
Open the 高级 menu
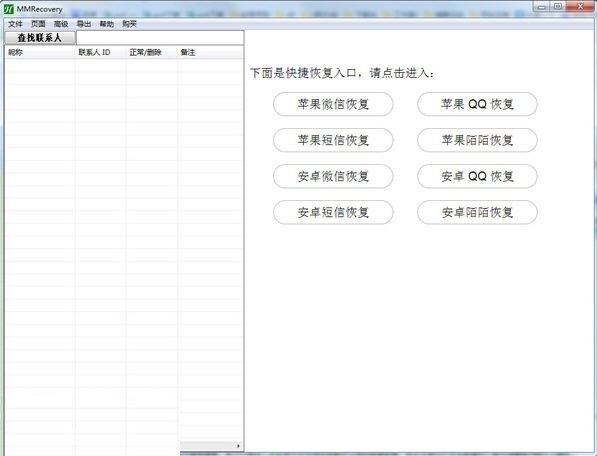pyautogui.click(x=61, y=24)
